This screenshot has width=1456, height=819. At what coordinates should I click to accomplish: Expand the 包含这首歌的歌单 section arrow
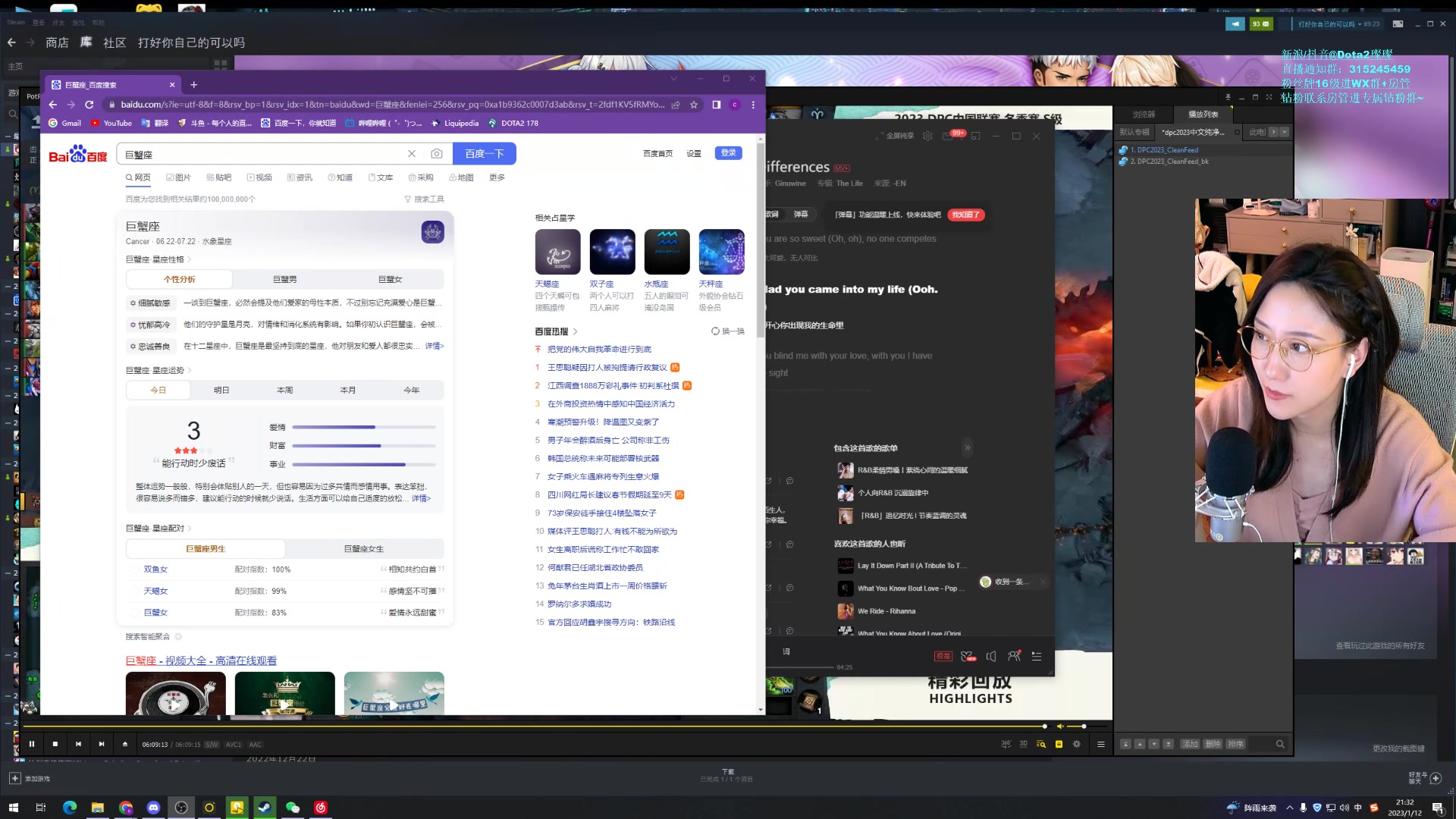(x=967, y=447)
